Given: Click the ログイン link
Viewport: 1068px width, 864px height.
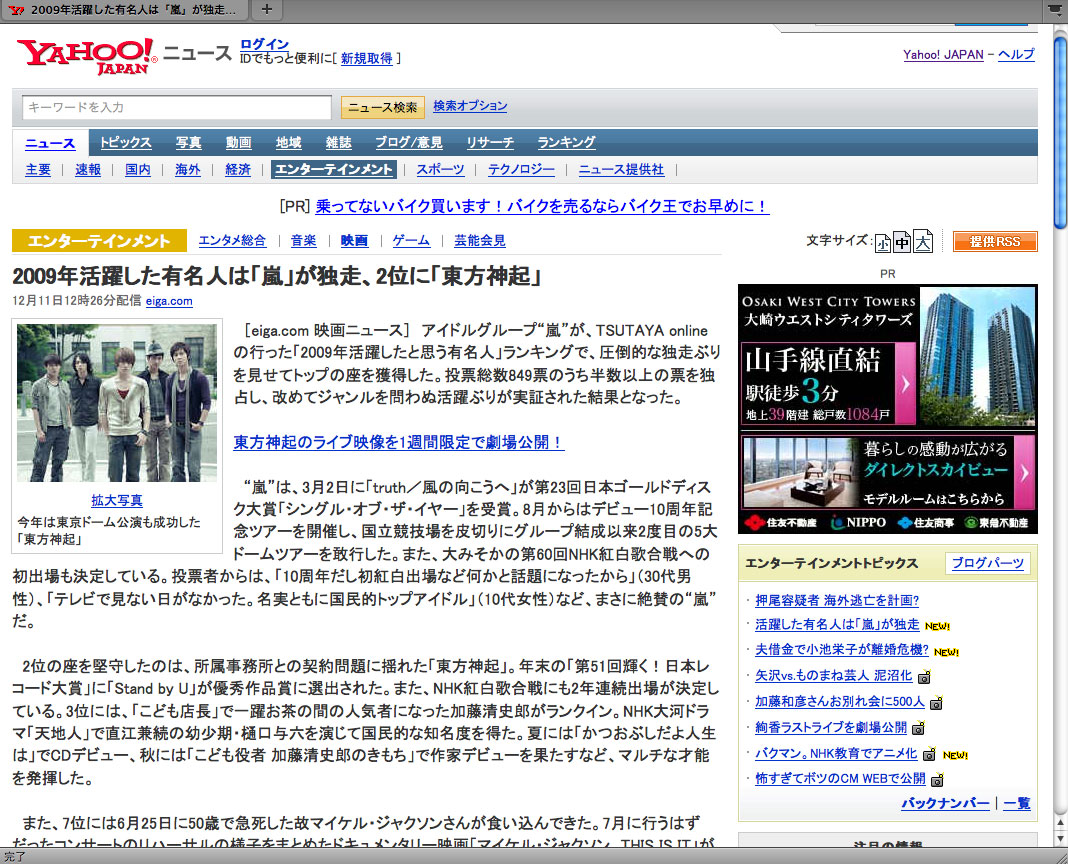Looking at the screenshot, I should 264,44.
